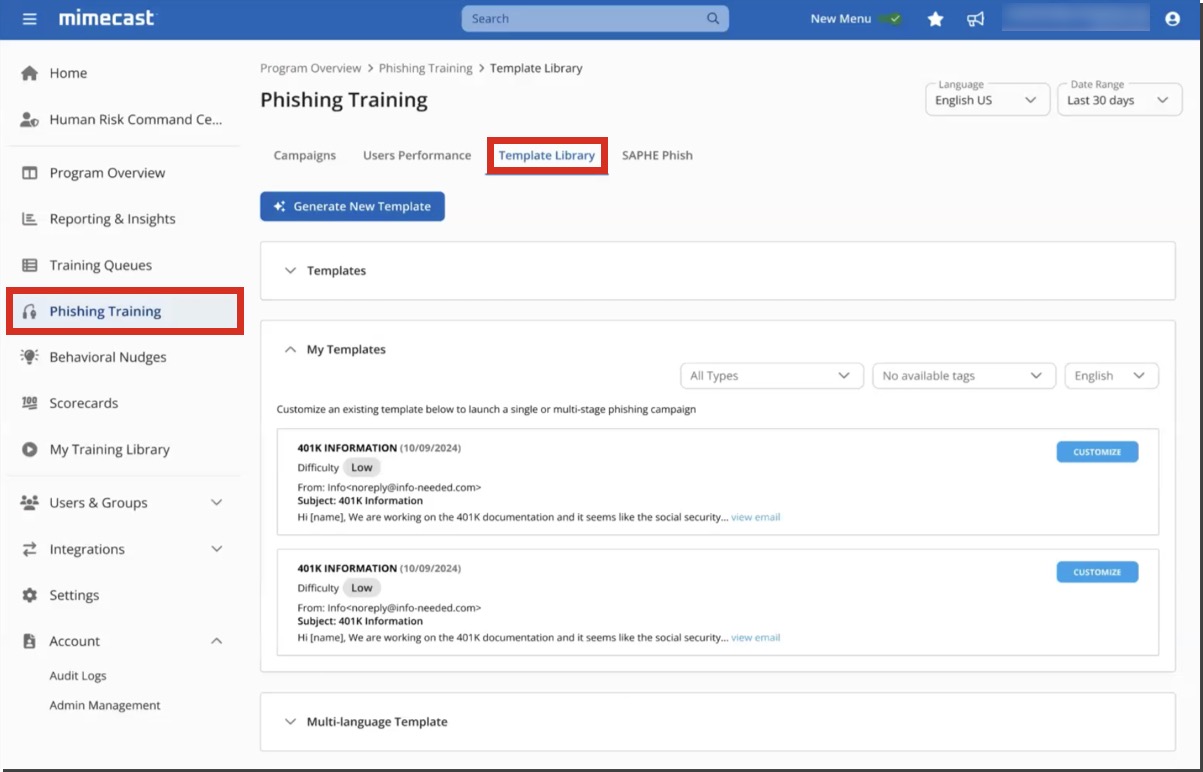1203x772 pixels.
Task: Open the hamburger navigation menu
Action: point(30,19)
